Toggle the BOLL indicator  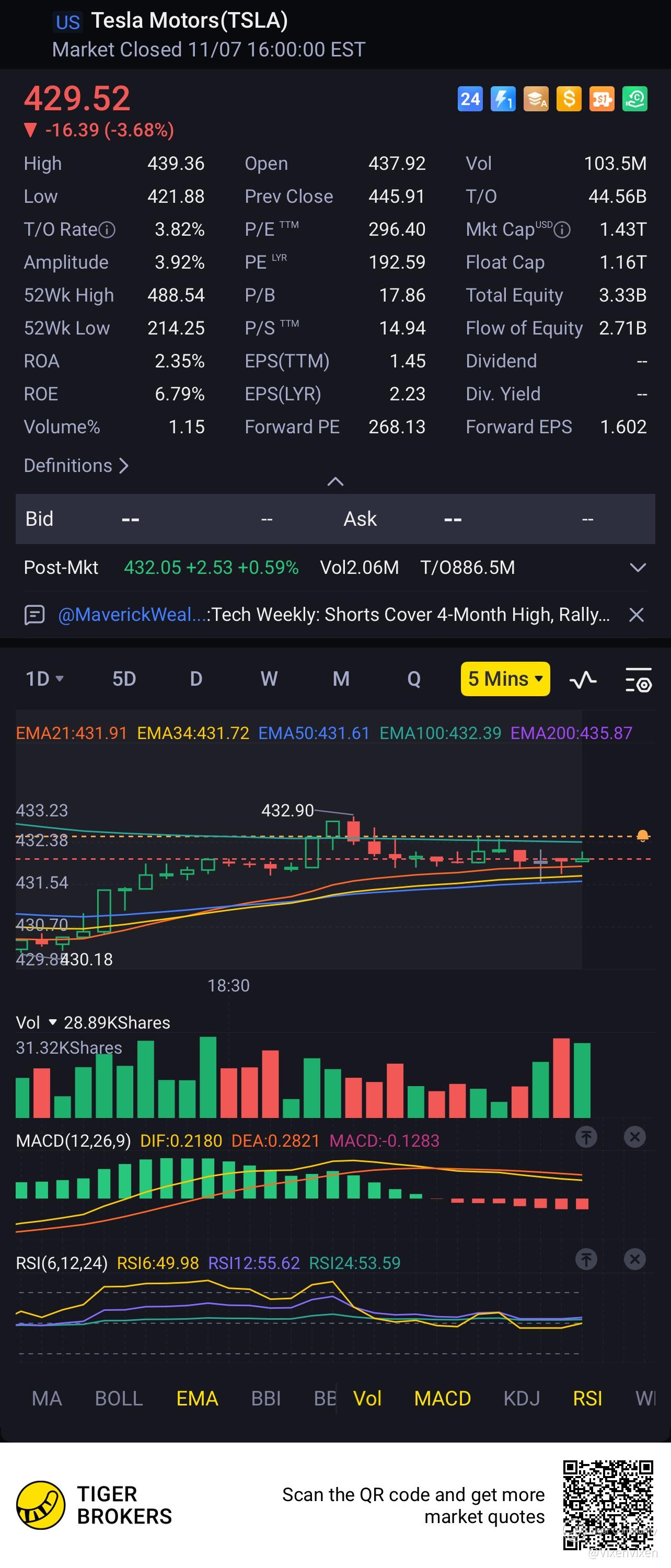(119, 1398)
